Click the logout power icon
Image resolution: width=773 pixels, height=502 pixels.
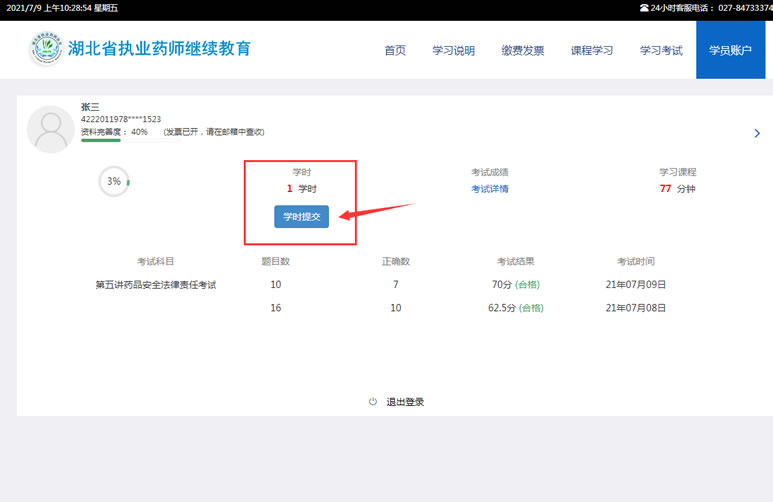tap(373, 401)
